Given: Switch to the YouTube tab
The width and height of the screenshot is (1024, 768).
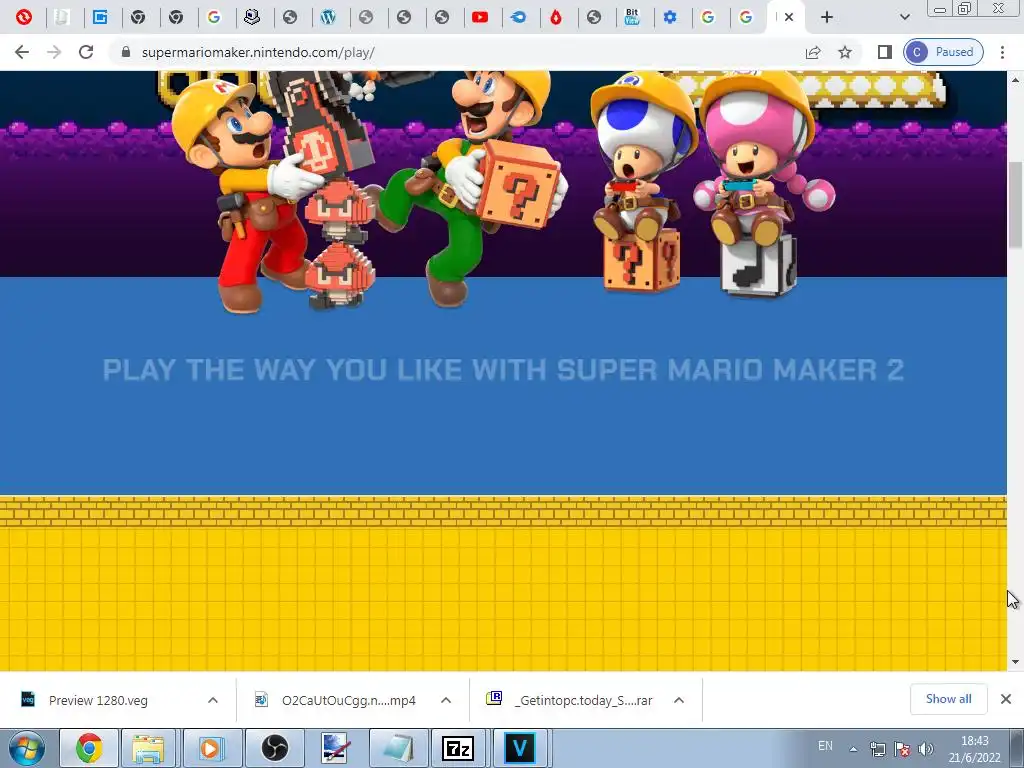Looking at the screenshot, I should tap(480, 18).
